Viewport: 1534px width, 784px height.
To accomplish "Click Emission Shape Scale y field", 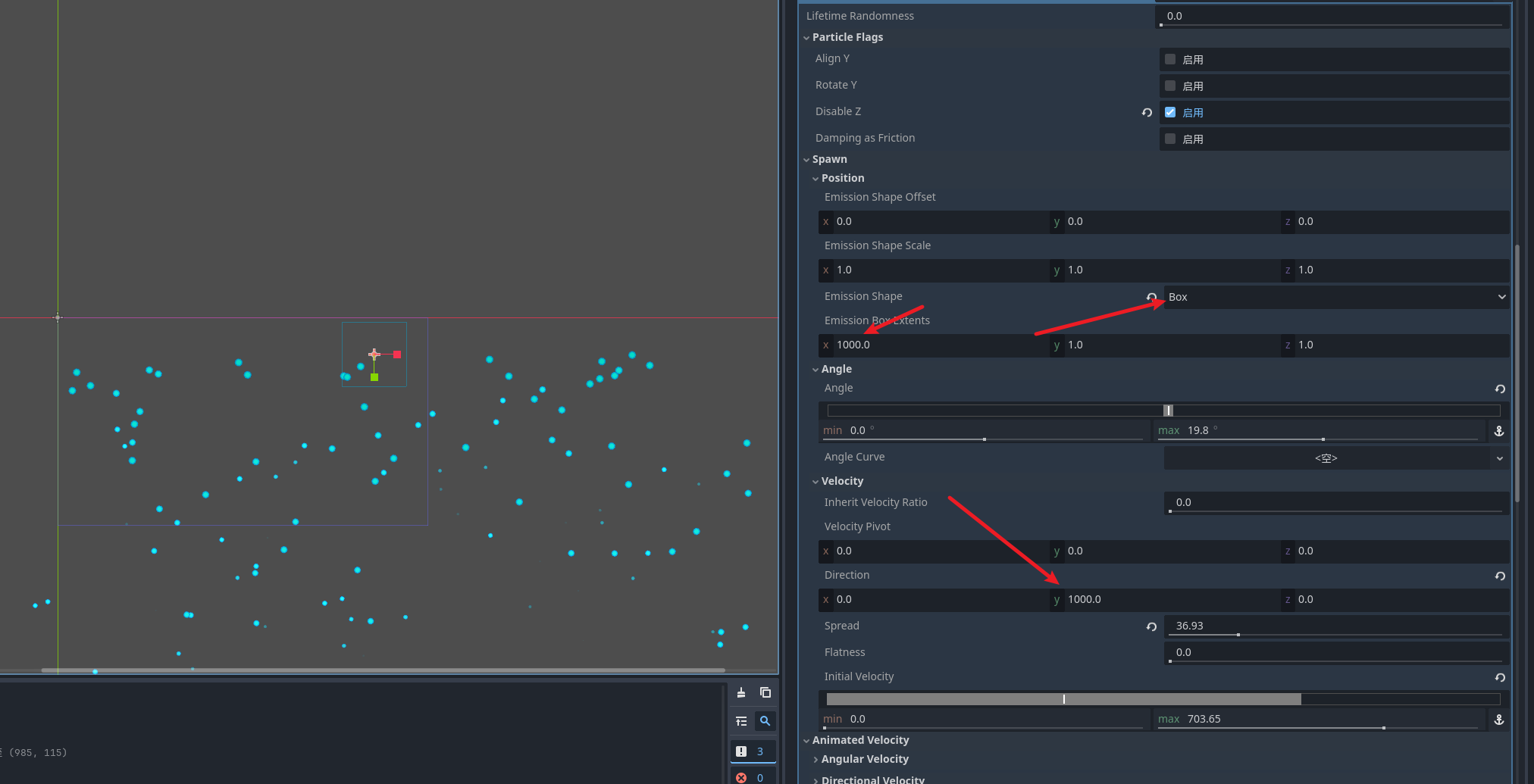I will [1166, 270].
